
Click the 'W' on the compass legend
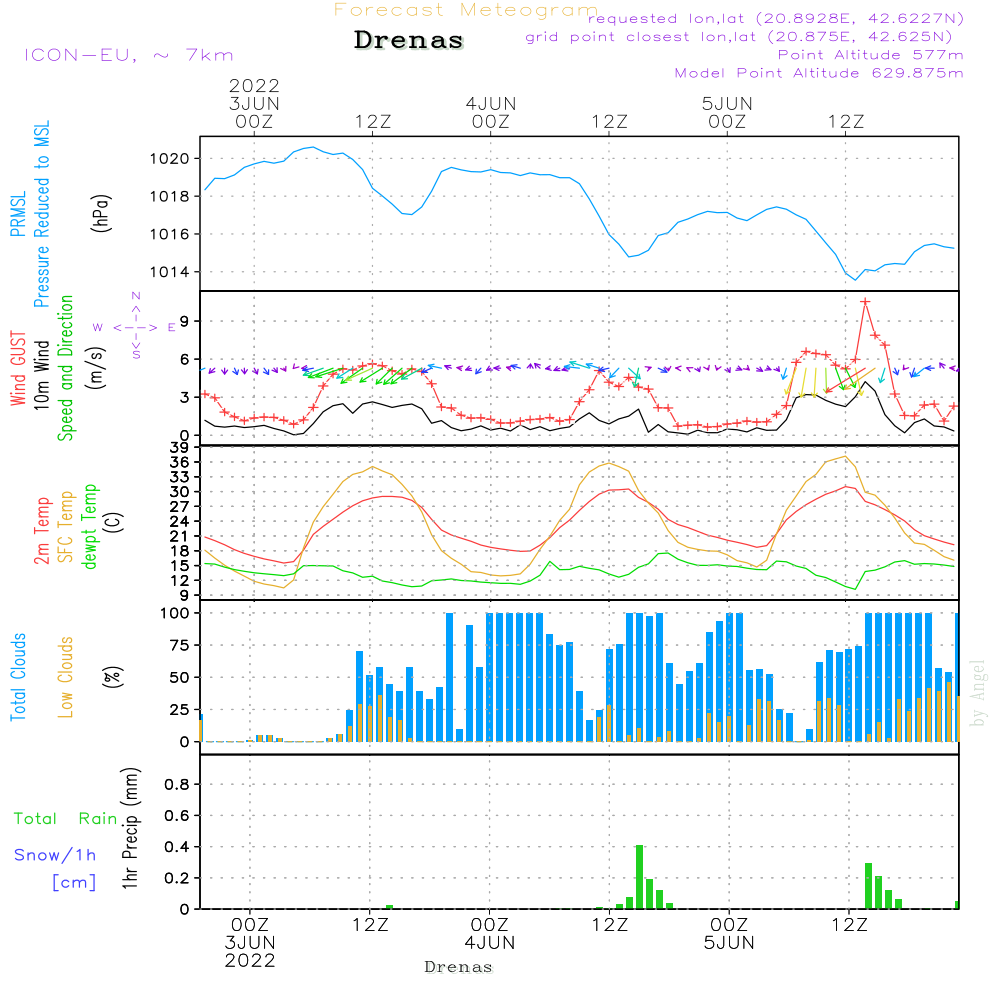point(98,328)
